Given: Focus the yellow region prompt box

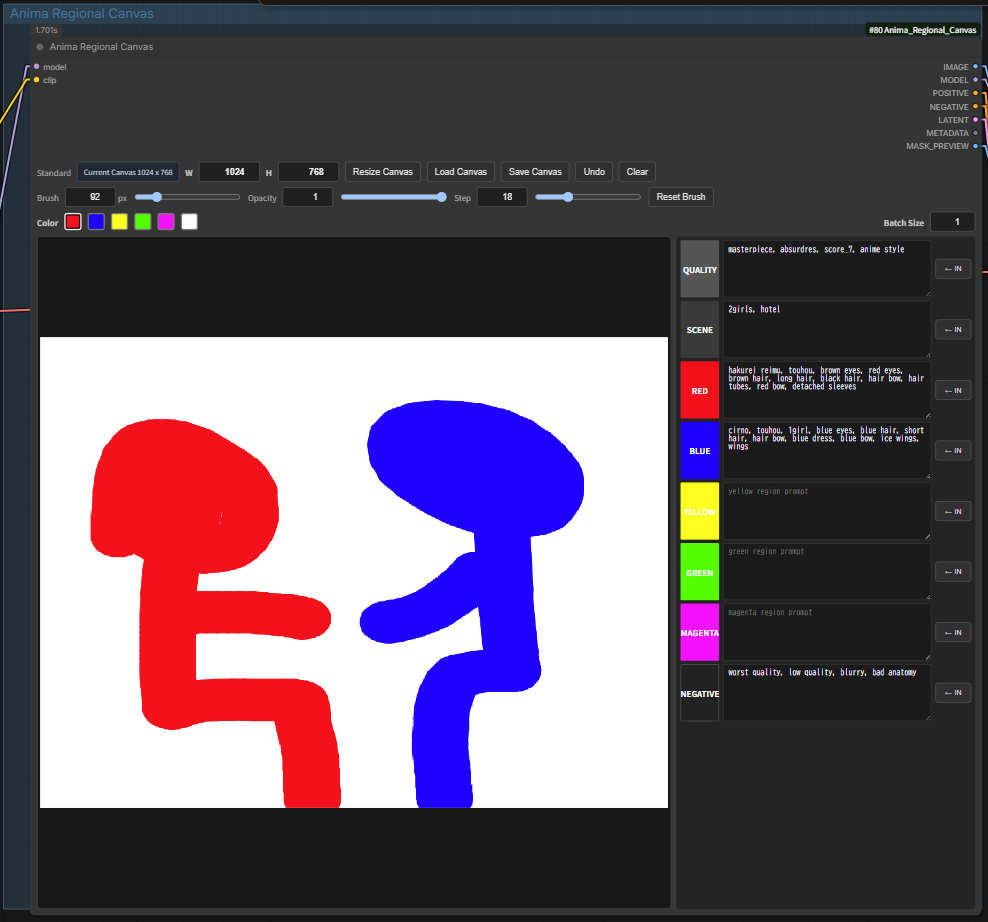Looking at the screenshot, I should point(827,511).
